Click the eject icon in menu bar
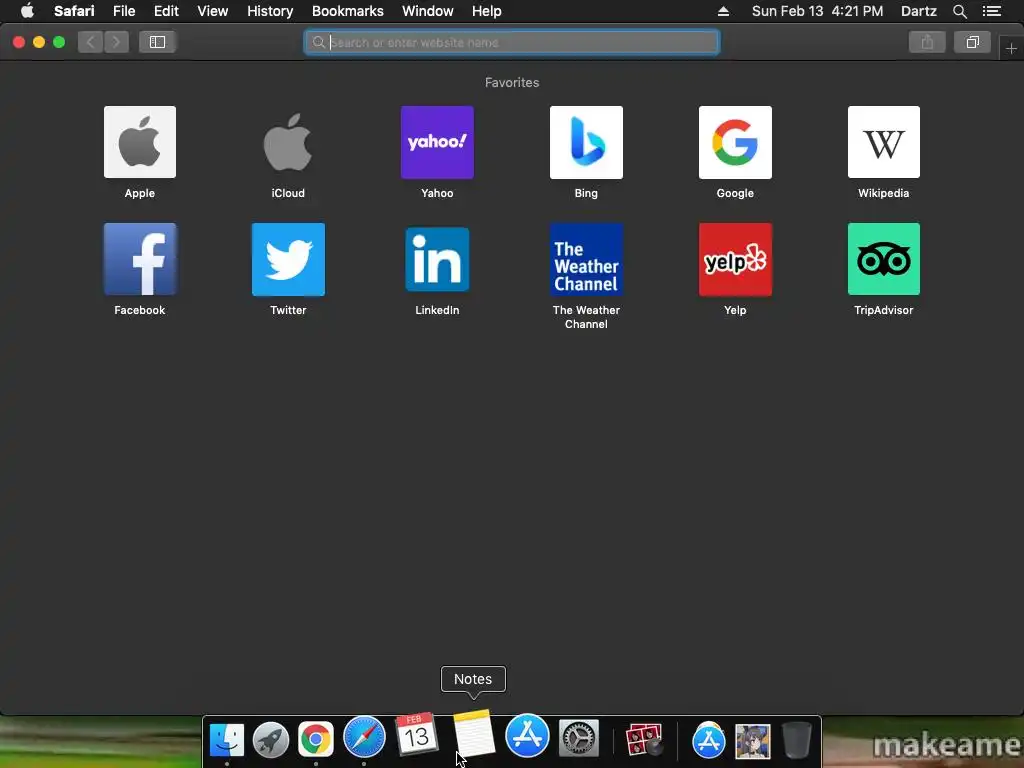The image size is (1024, 768). [723, 11]
